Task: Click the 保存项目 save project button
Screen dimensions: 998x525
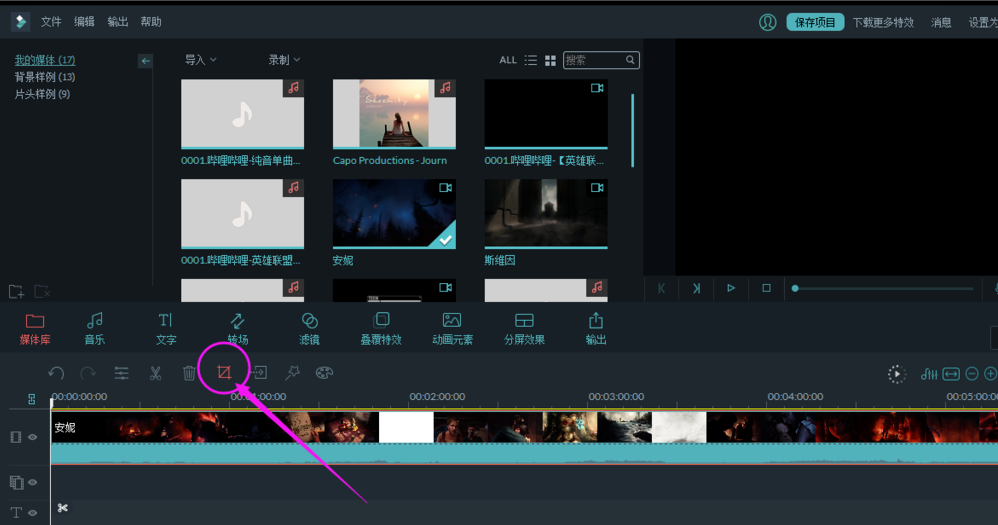Action: tap(815, 22)
